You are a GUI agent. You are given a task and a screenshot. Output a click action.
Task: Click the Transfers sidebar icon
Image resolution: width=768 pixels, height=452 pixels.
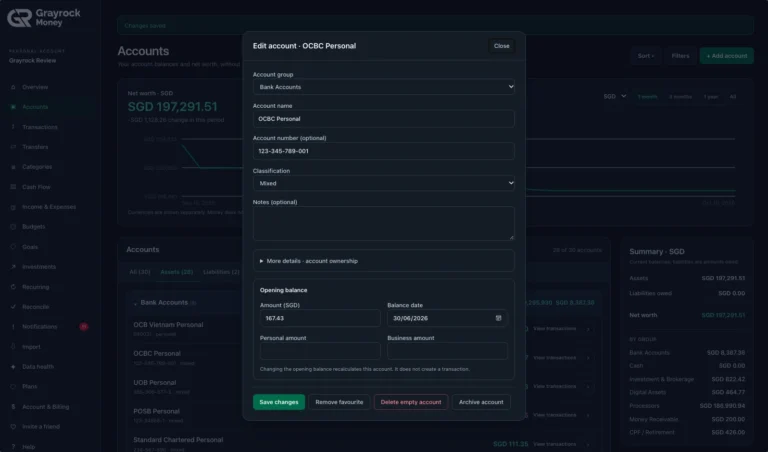[13, 147]
